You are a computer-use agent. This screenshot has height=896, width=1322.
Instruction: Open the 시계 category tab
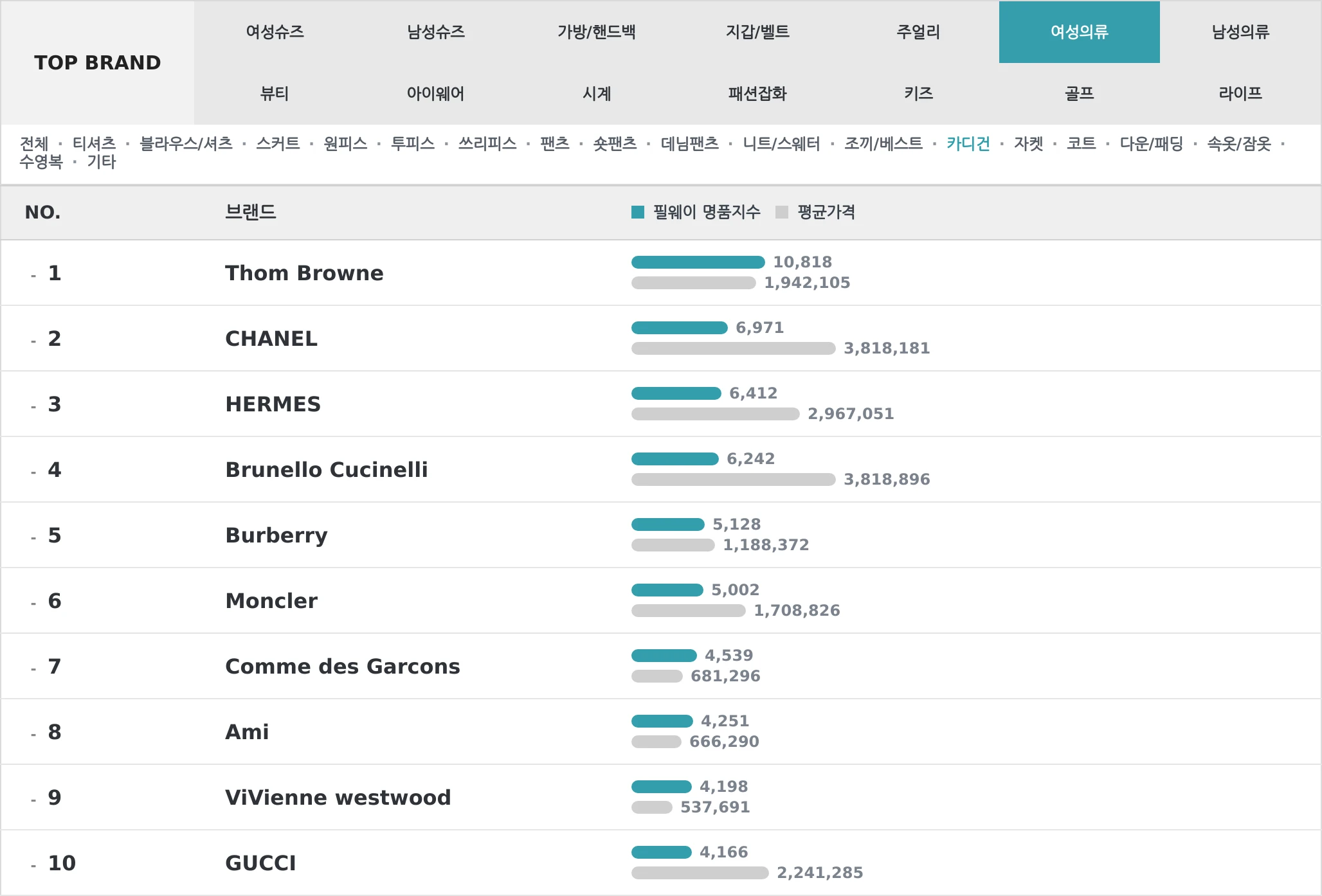point(597,94)
